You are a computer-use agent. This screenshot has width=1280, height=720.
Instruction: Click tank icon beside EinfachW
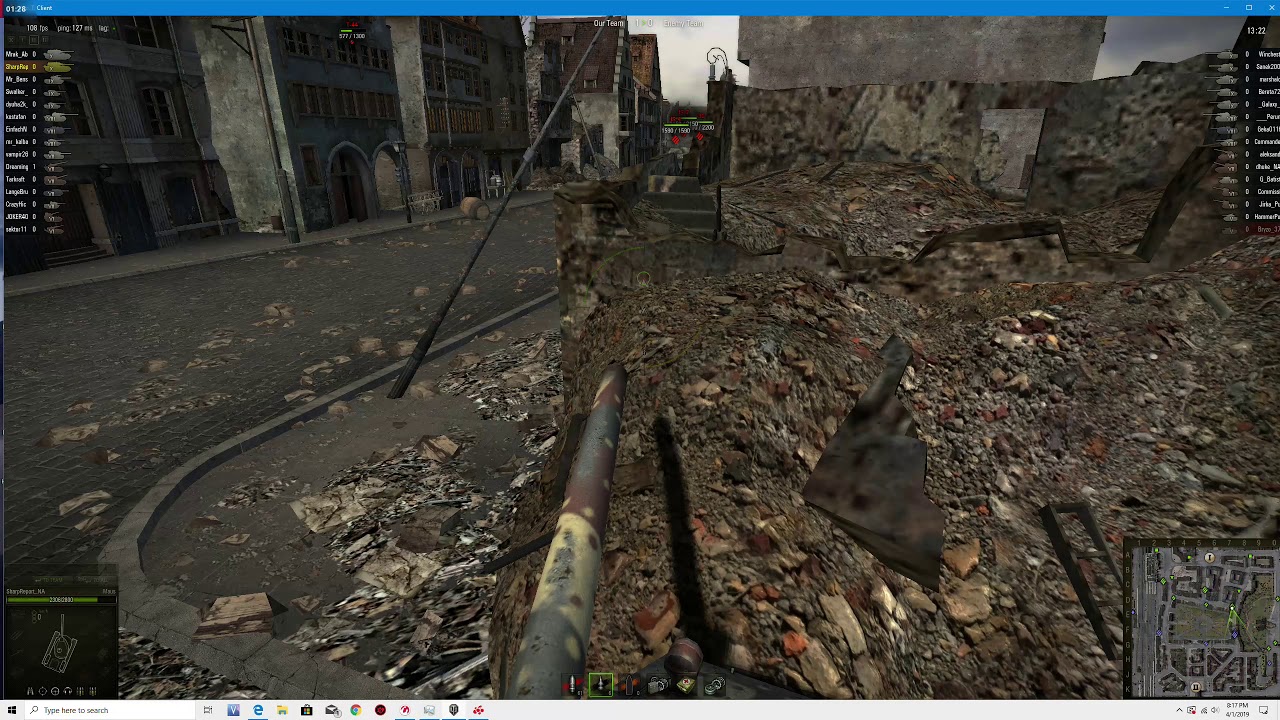tap(57, 129)
